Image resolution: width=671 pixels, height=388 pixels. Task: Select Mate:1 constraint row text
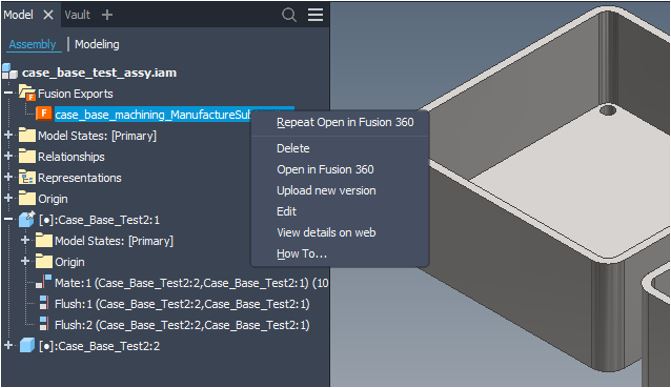[x=192, y=283]
